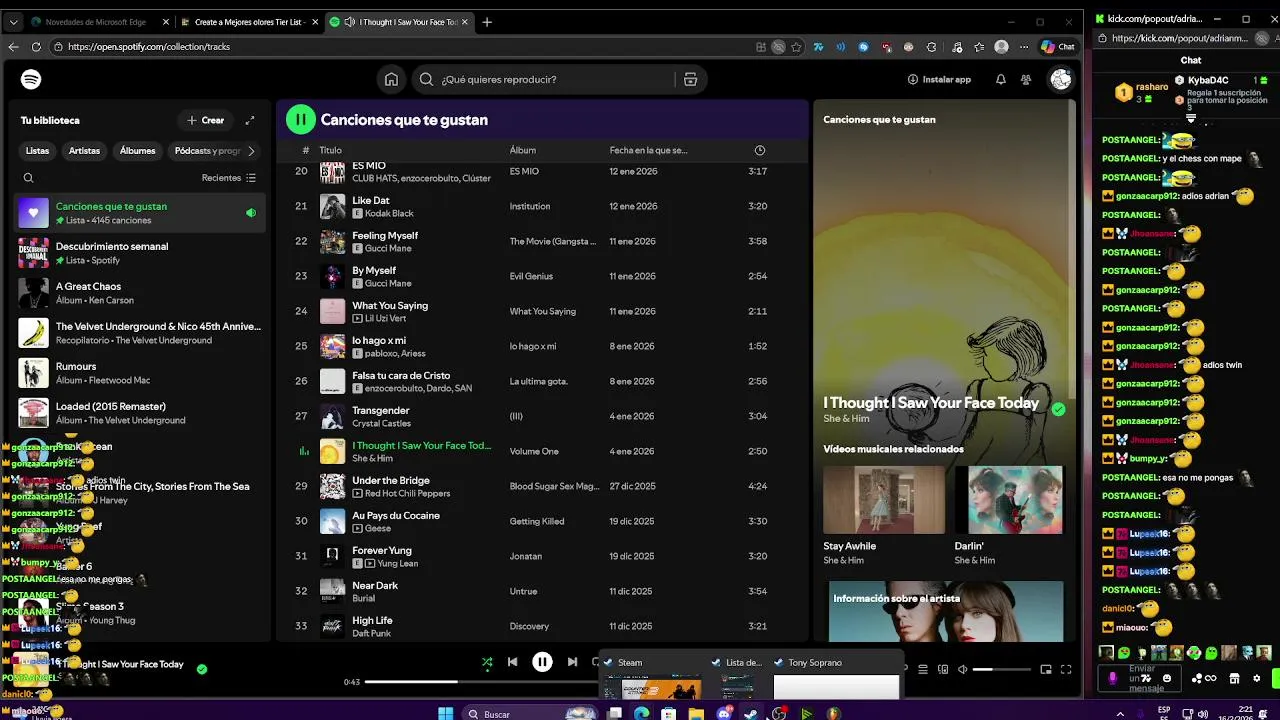Search within Tu biblioteca
The image size is (1280, 720).
(x=28, y=178)
